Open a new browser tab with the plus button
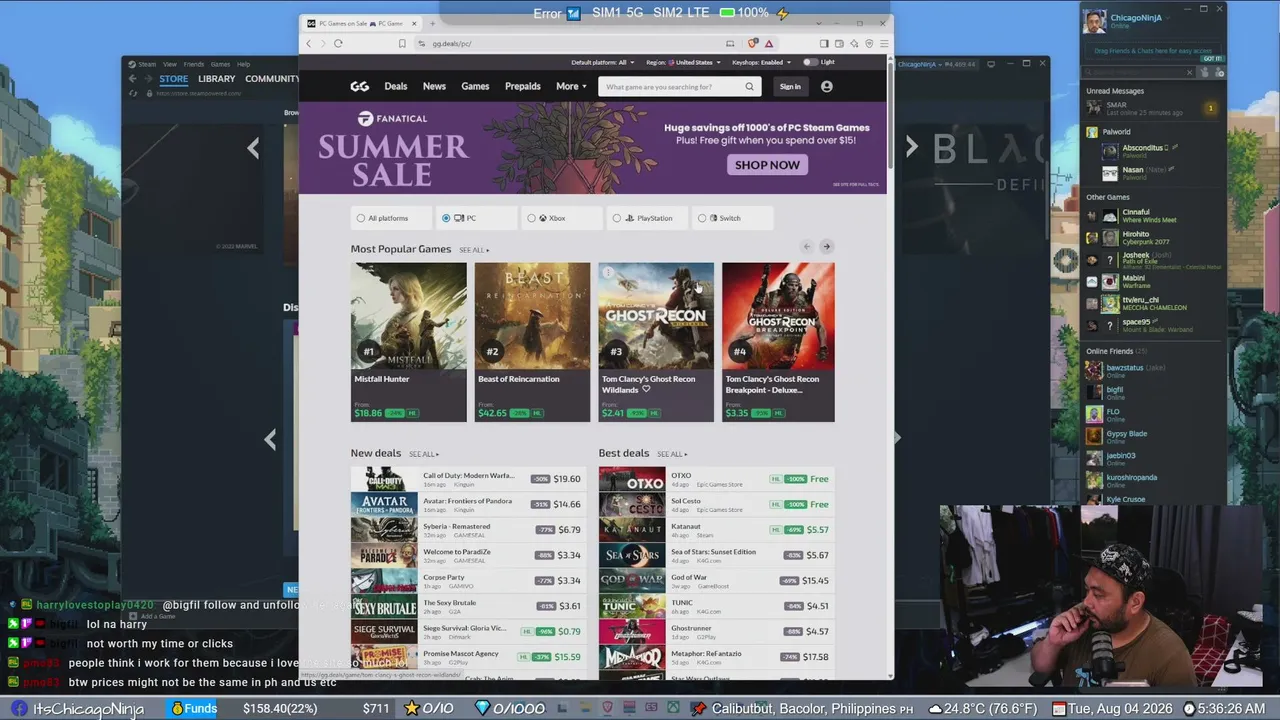 point(433,23)
